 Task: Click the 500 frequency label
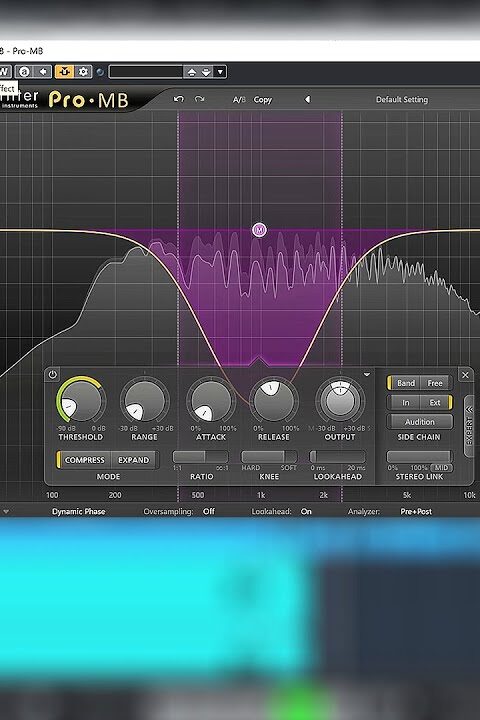pyautogui.click(x=198, y=495)
